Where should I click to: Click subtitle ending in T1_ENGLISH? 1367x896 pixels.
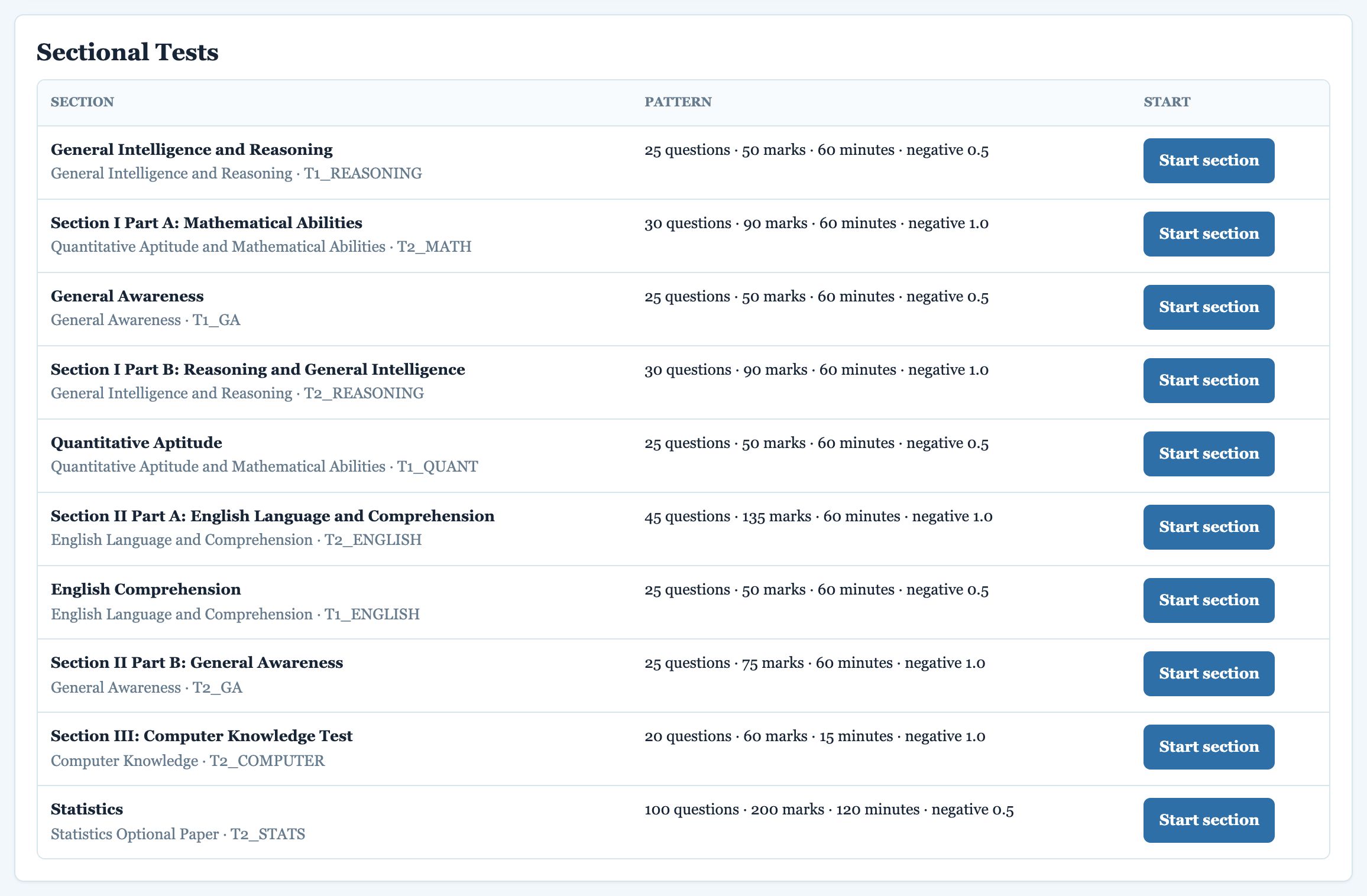[235, 614]
